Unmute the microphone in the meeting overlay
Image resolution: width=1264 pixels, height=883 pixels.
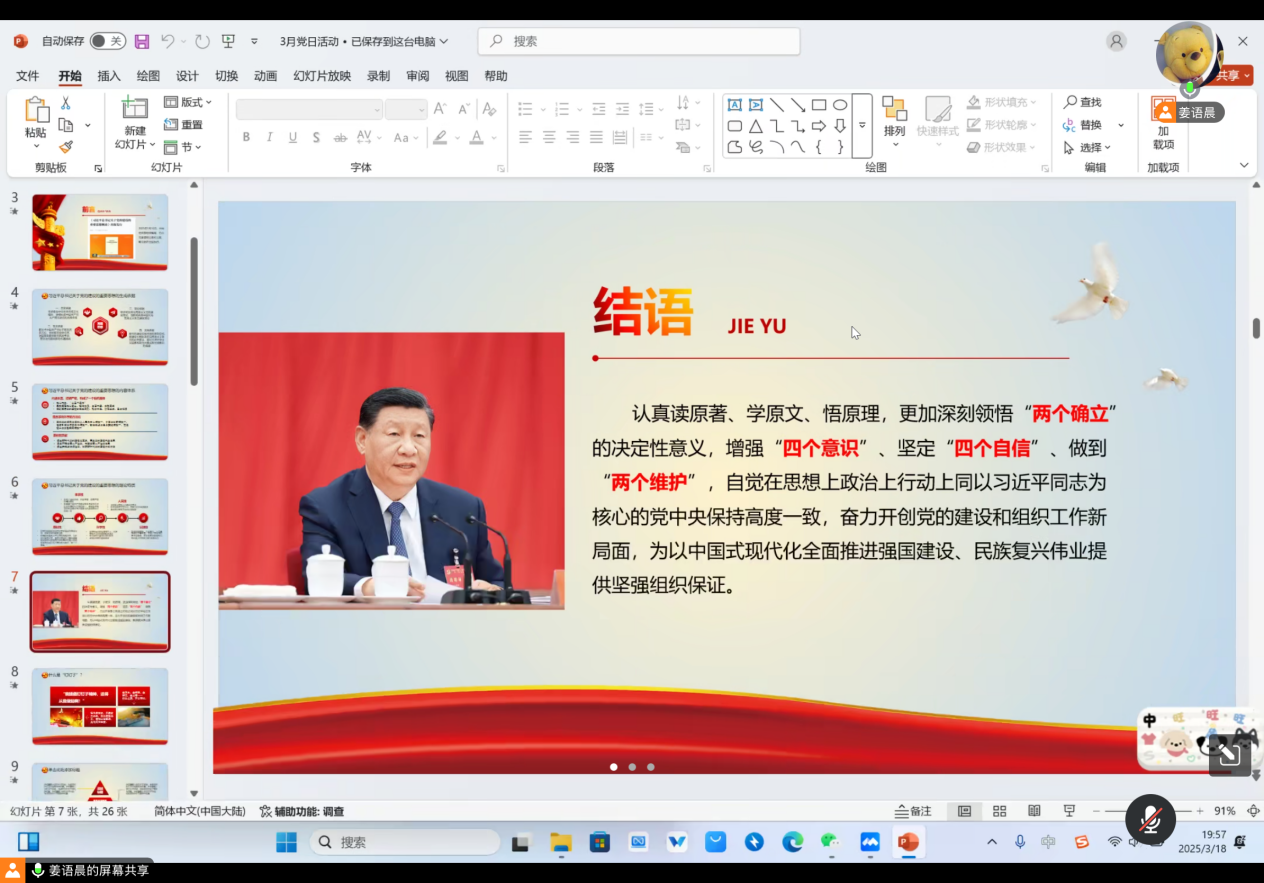1150,819
